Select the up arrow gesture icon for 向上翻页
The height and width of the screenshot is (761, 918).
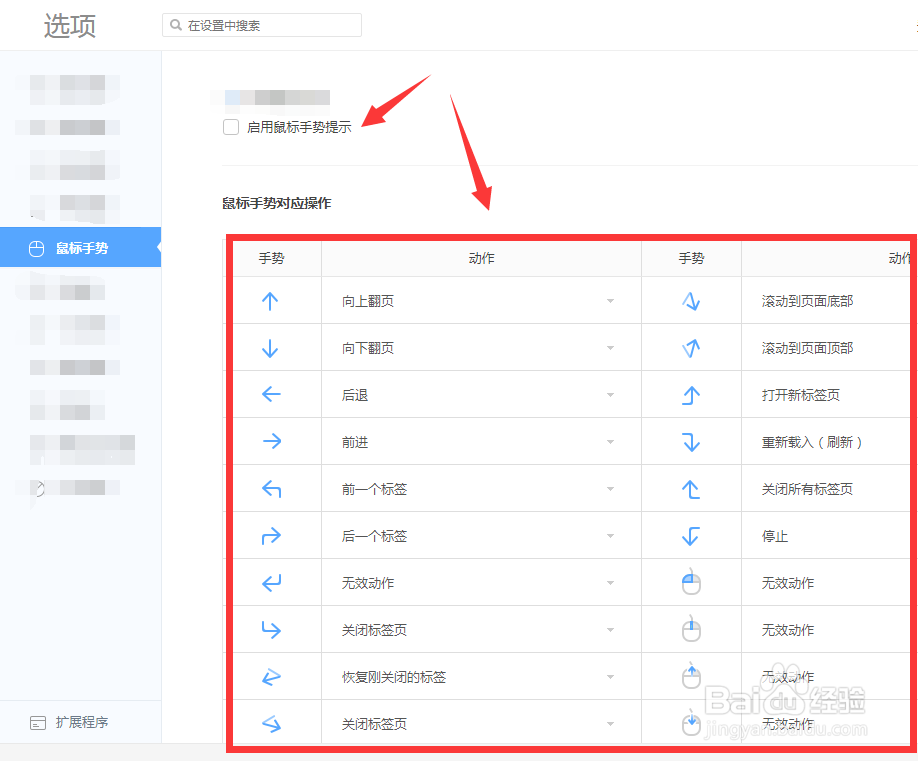[x=272, y=300]
